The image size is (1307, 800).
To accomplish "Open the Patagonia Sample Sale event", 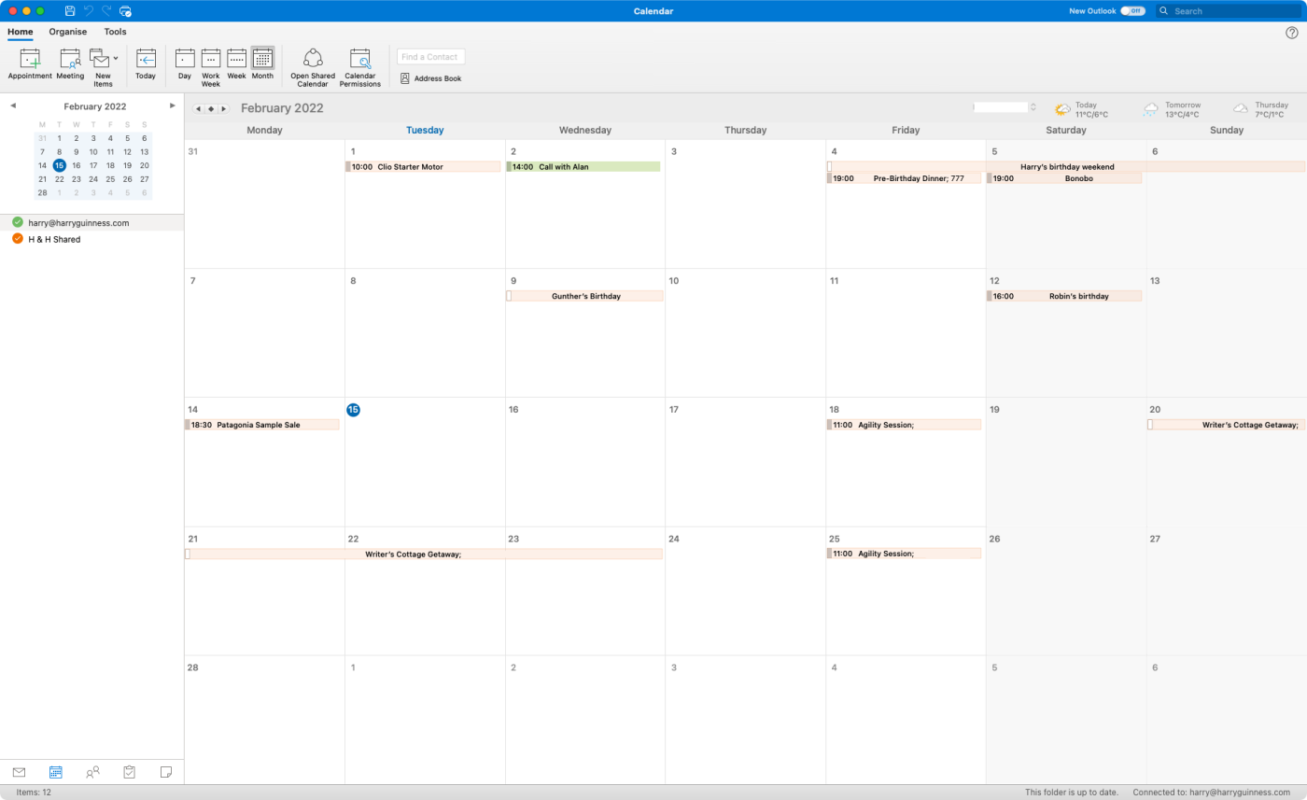I will pos(263,425).
